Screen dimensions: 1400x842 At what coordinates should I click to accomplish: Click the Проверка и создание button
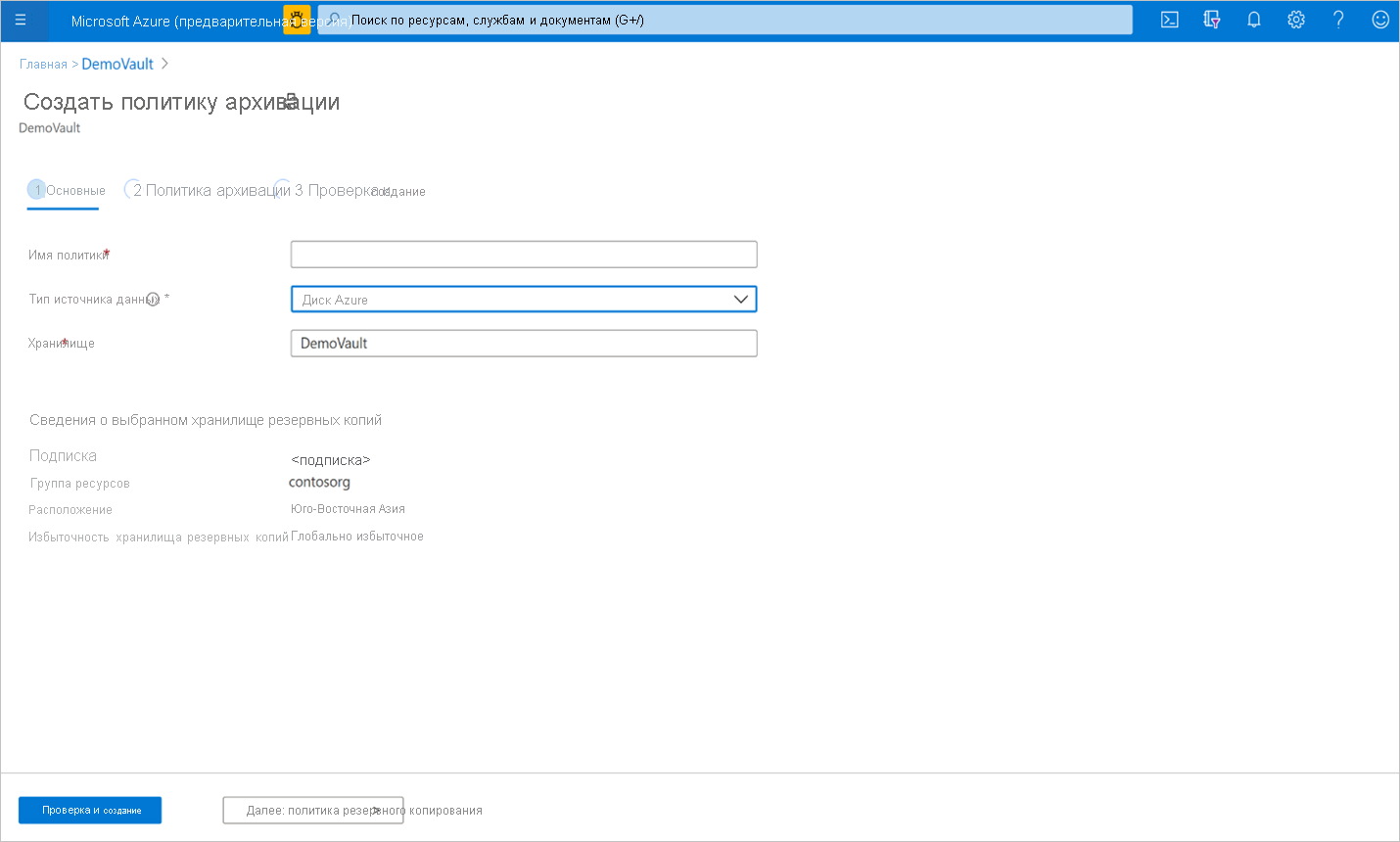[x=90, y=811]
